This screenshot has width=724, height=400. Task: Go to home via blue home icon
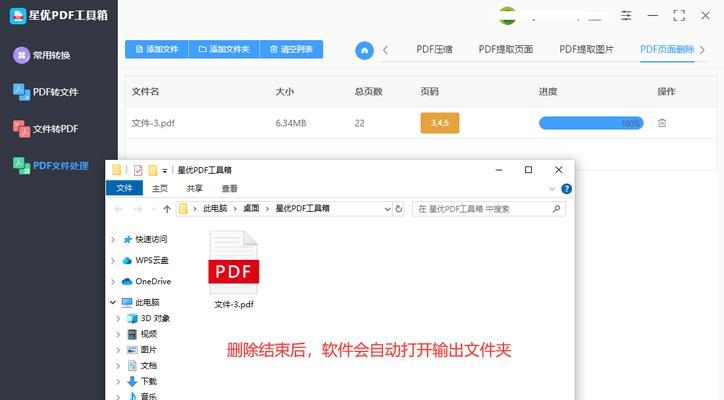pyautogui.click(x=364, y=50)
